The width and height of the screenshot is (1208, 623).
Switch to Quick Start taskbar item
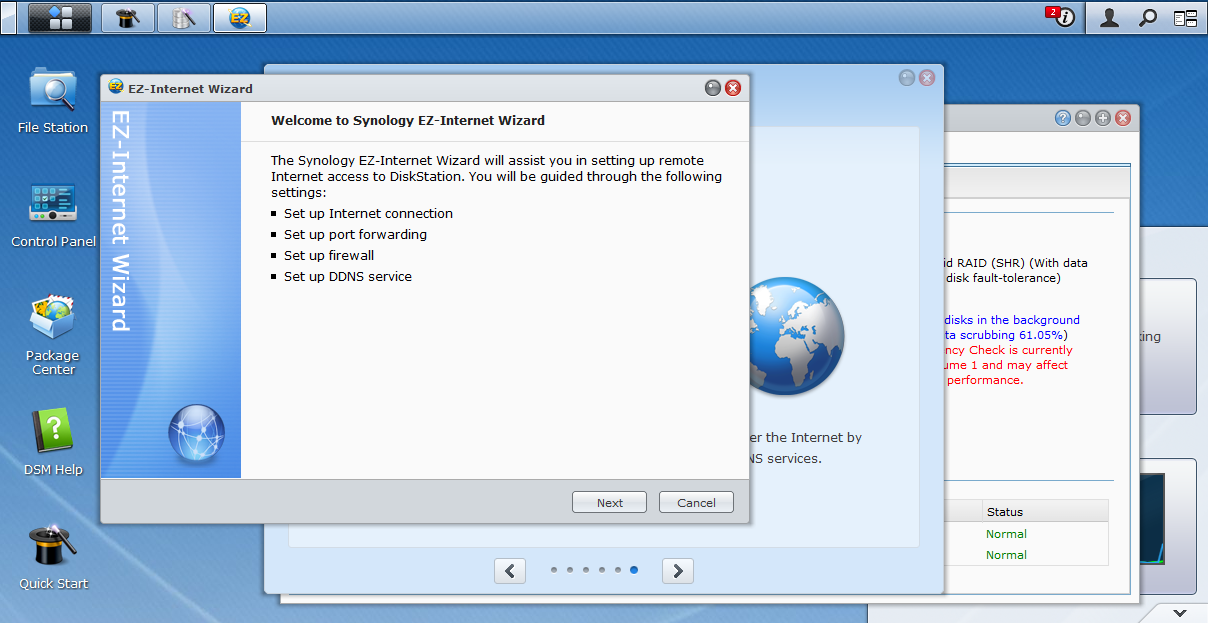pos(128,17)
